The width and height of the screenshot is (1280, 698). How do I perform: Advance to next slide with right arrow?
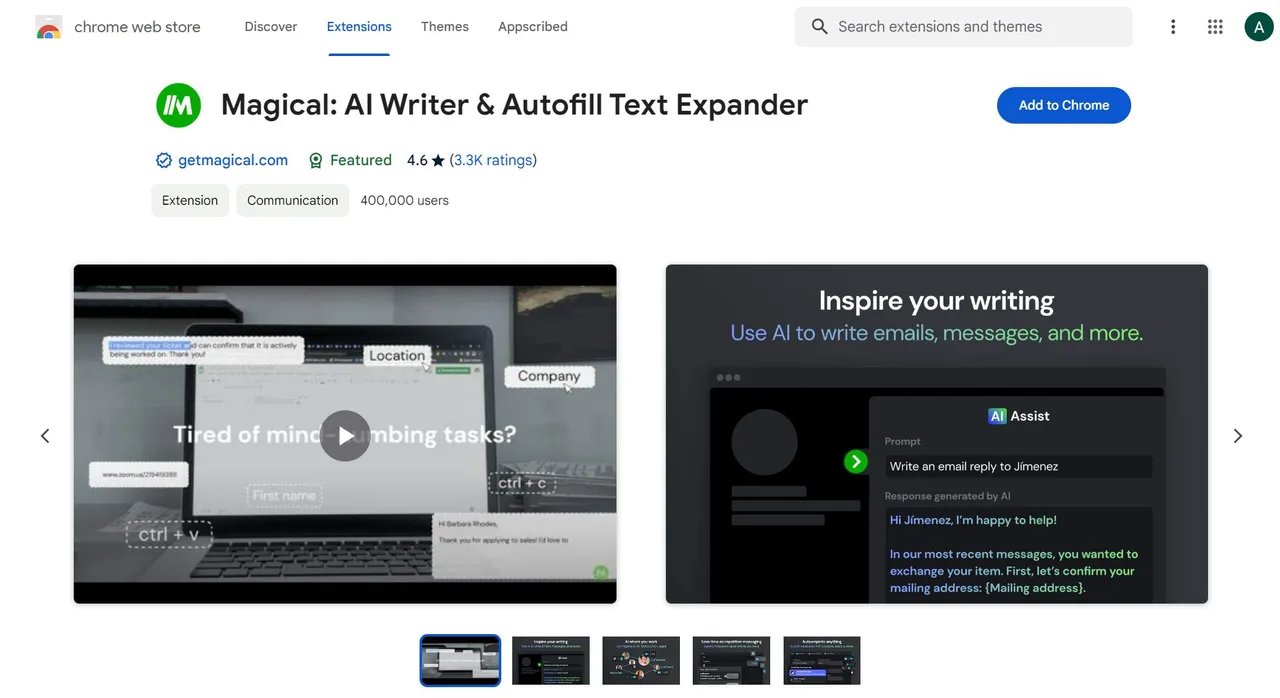point(1238,436)
